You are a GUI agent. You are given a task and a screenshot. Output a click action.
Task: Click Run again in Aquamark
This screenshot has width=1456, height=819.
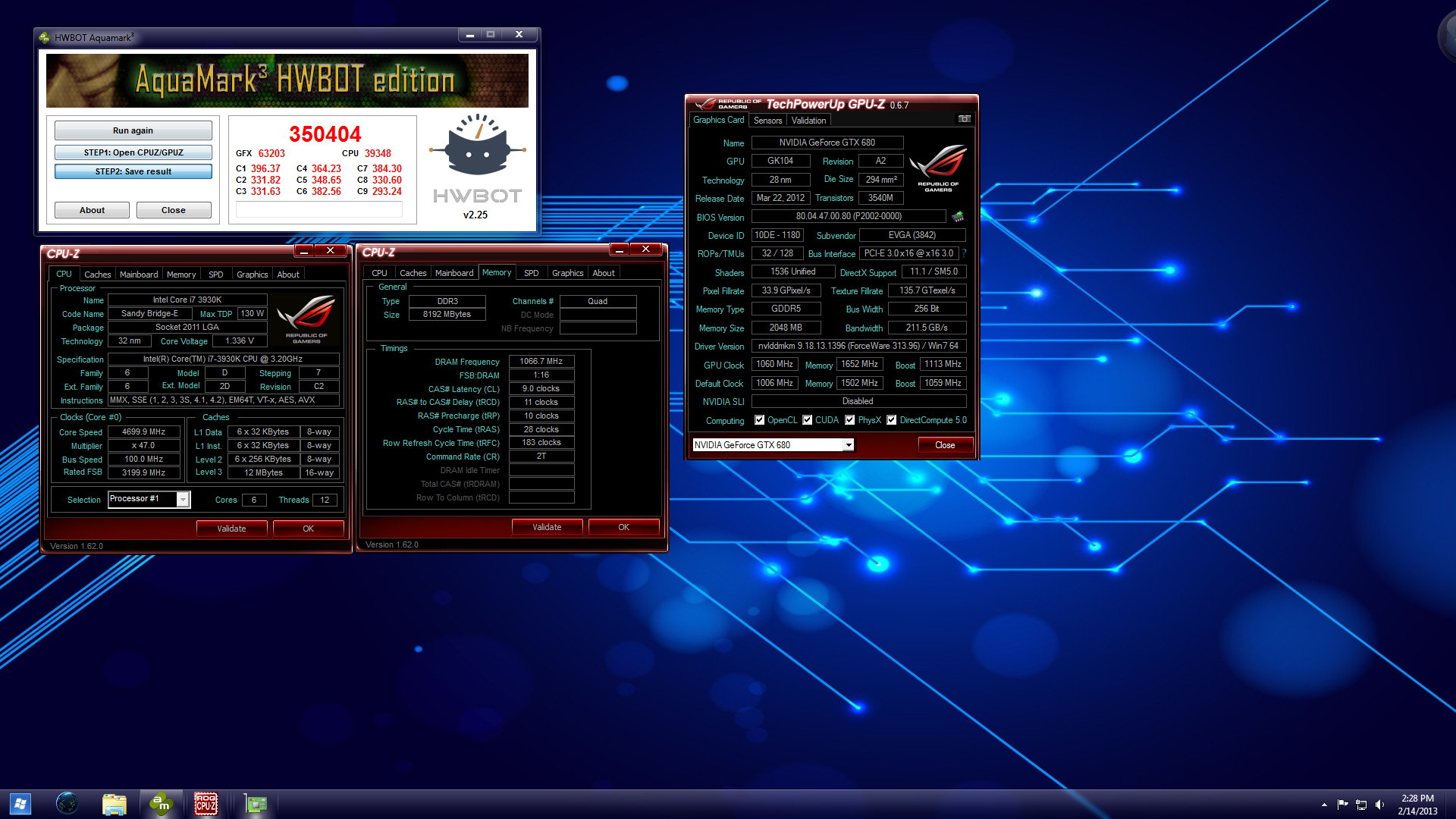[133, 130]
